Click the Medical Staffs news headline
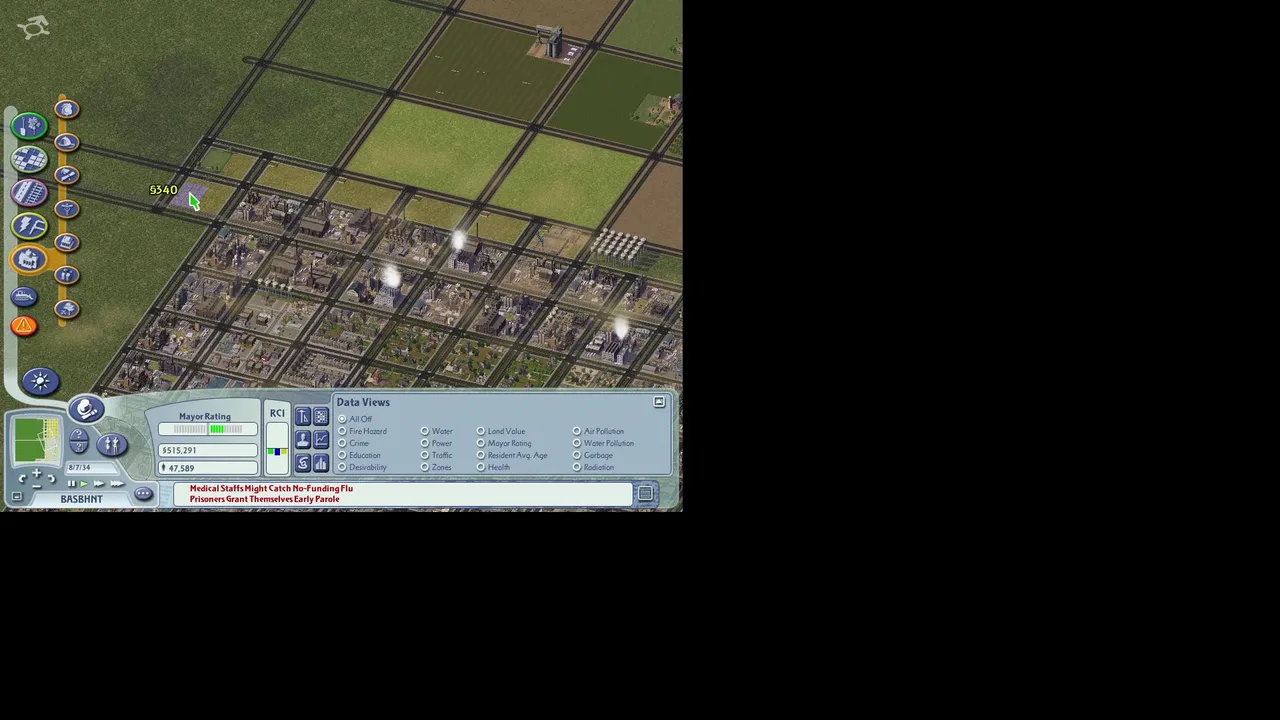This screenshot has height=720, width=1280. coord(271,489)
